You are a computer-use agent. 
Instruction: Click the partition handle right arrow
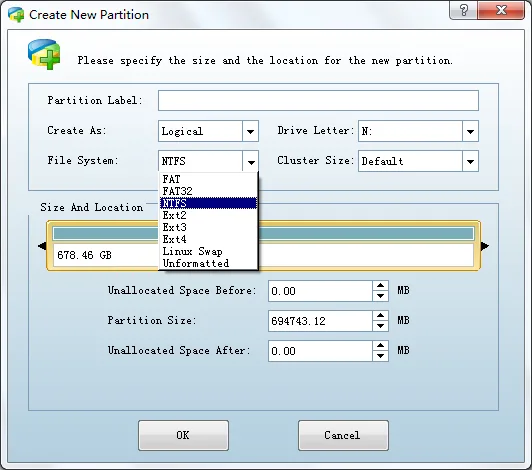coord(485,246)
